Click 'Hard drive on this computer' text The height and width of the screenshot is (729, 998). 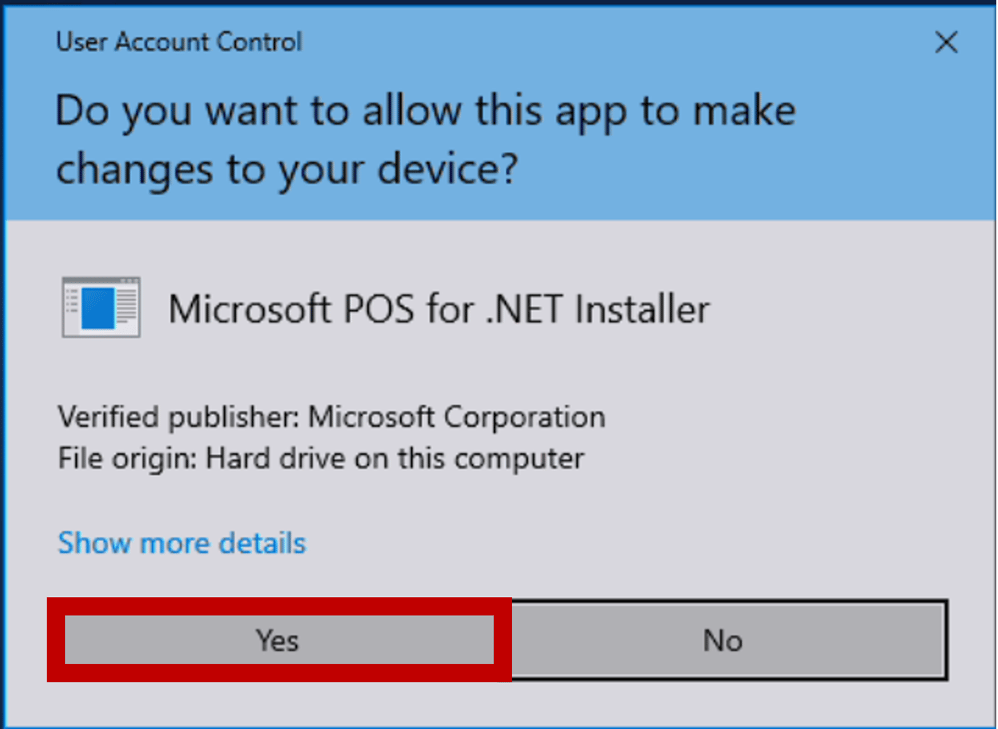(395, 459)
